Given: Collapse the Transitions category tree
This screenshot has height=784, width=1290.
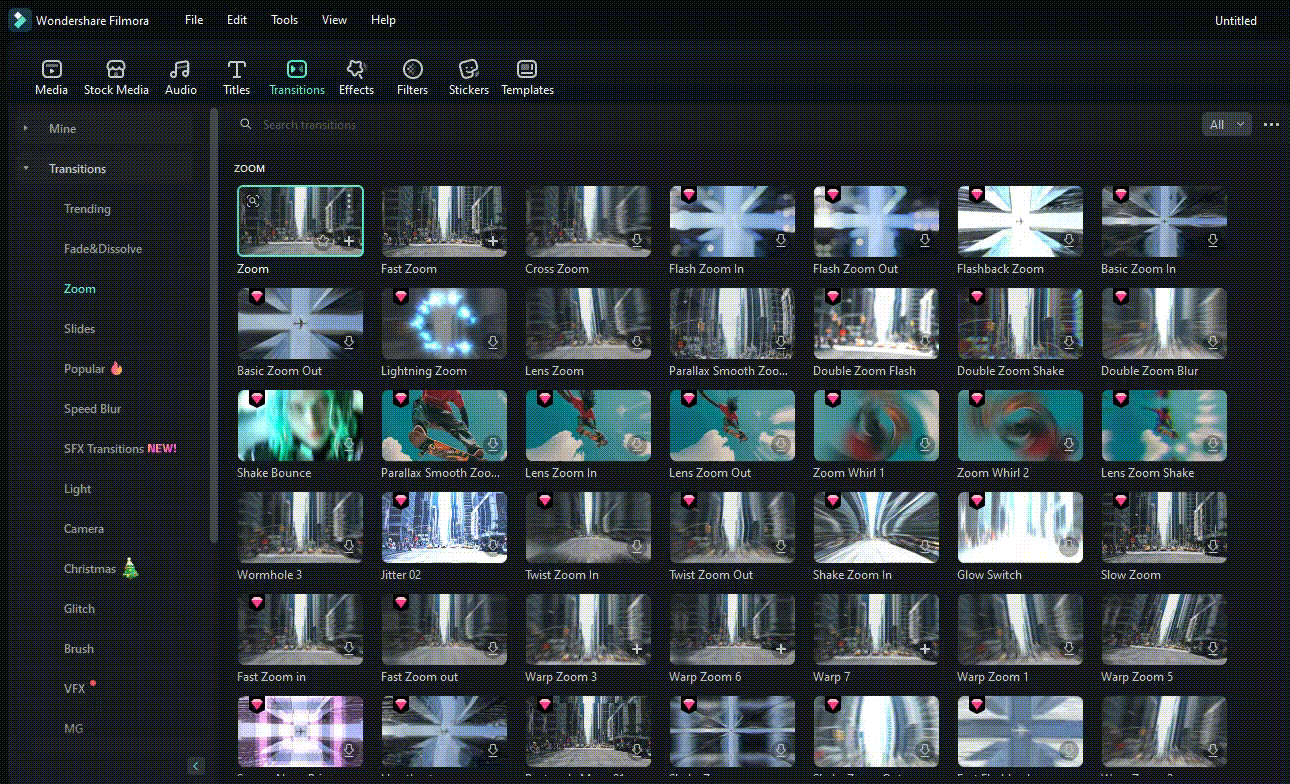Looking at the screenshot, I should point(26,169).
